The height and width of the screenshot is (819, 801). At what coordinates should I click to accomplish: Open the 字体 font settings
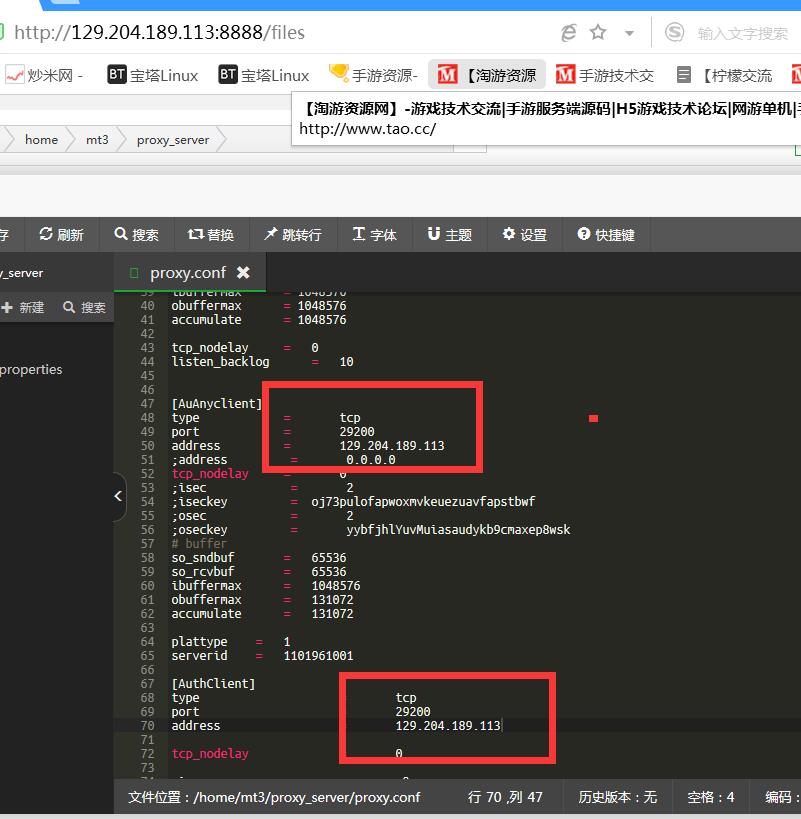[374, 234]
